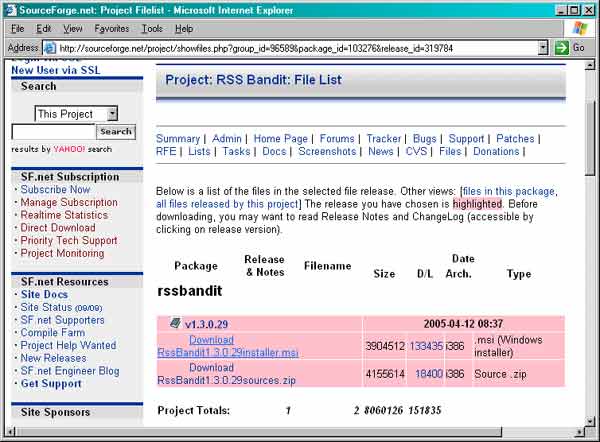The width and height of the screenshot is (600, 442).
Task: Click the release notes icon beside v1.3.0.29
Action: click(175, 323)
